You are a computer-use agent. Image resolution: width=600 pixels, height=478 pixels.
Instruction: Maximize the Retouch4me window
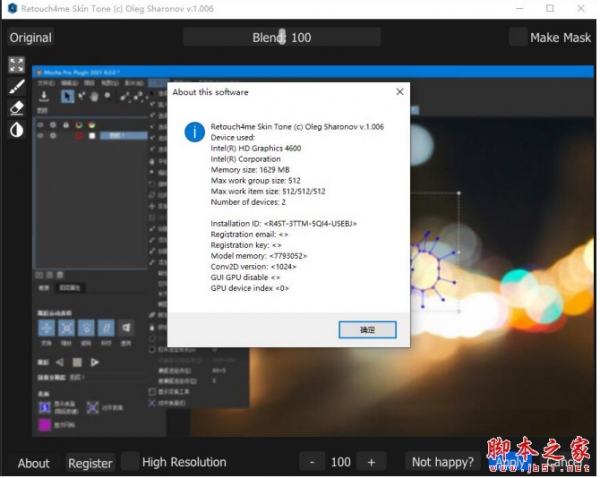[550, 8]
